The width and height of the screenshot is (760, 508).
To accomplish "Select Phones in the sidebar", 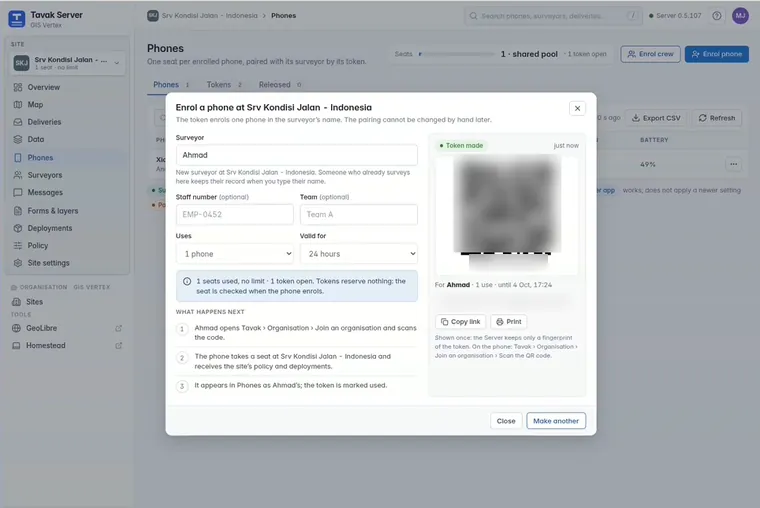I will pos(67,158).
